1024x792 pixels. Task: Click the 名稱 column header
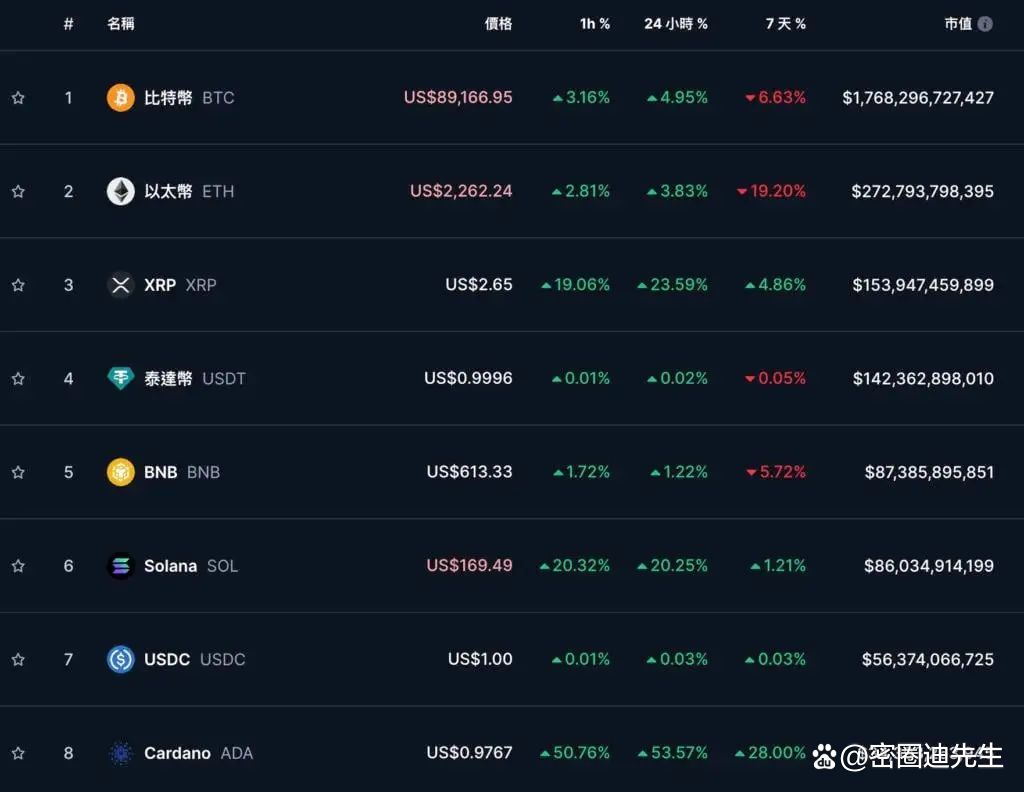tap(120, 23)
